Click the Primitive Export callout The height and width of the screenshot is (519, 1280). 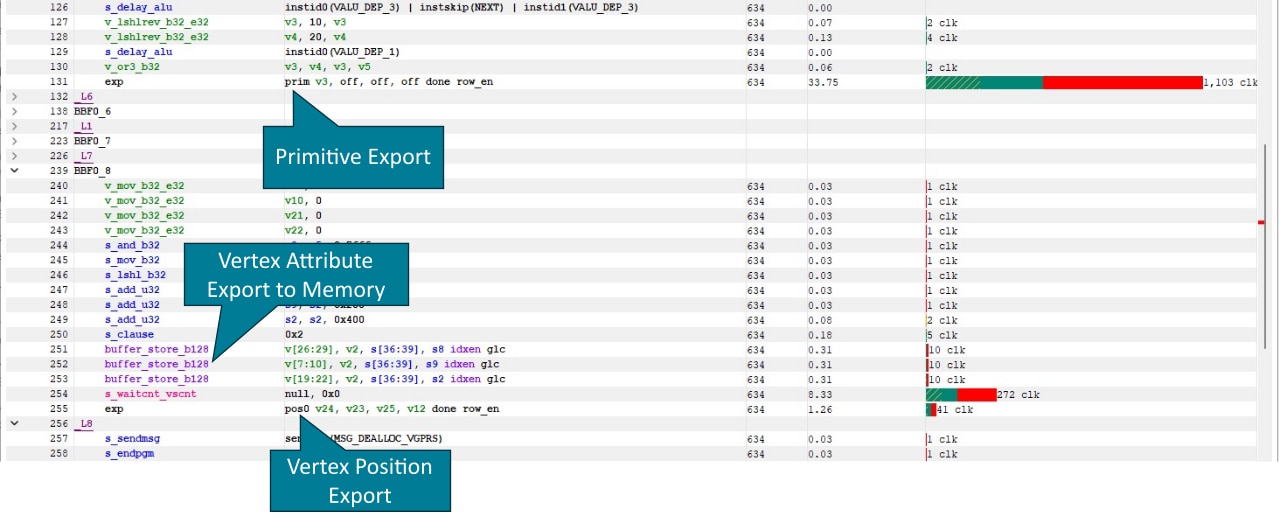pyautogui.click(x=352, y=157)
